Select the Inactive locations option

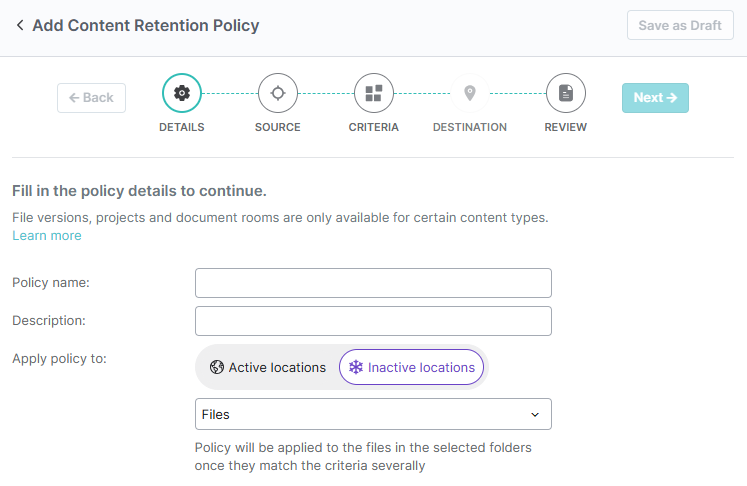(412, 367)
